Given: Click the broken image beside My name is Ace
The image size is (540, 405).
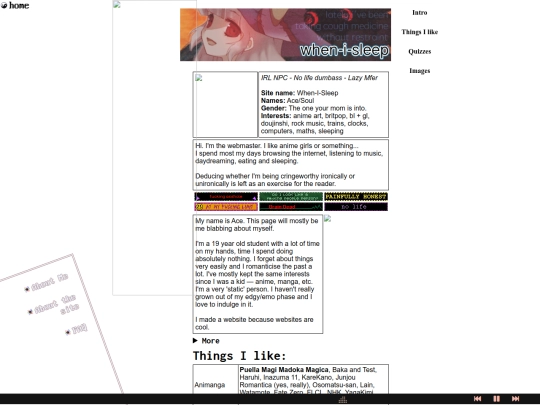Looking at the screenshot, I should coord(328,218).
